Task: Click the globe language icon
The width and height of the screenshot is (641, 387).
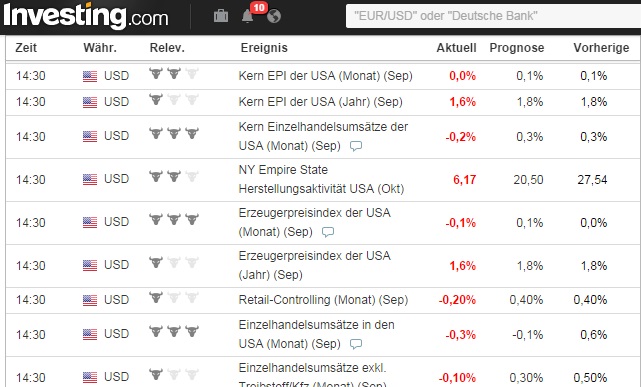Action: pos(274,16)
